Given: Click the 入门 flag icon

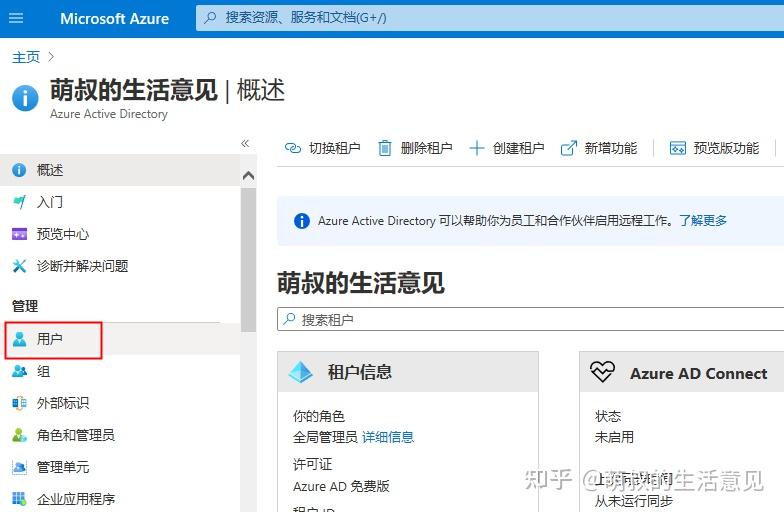Looking at the screenshot, I should click(19, 202).
